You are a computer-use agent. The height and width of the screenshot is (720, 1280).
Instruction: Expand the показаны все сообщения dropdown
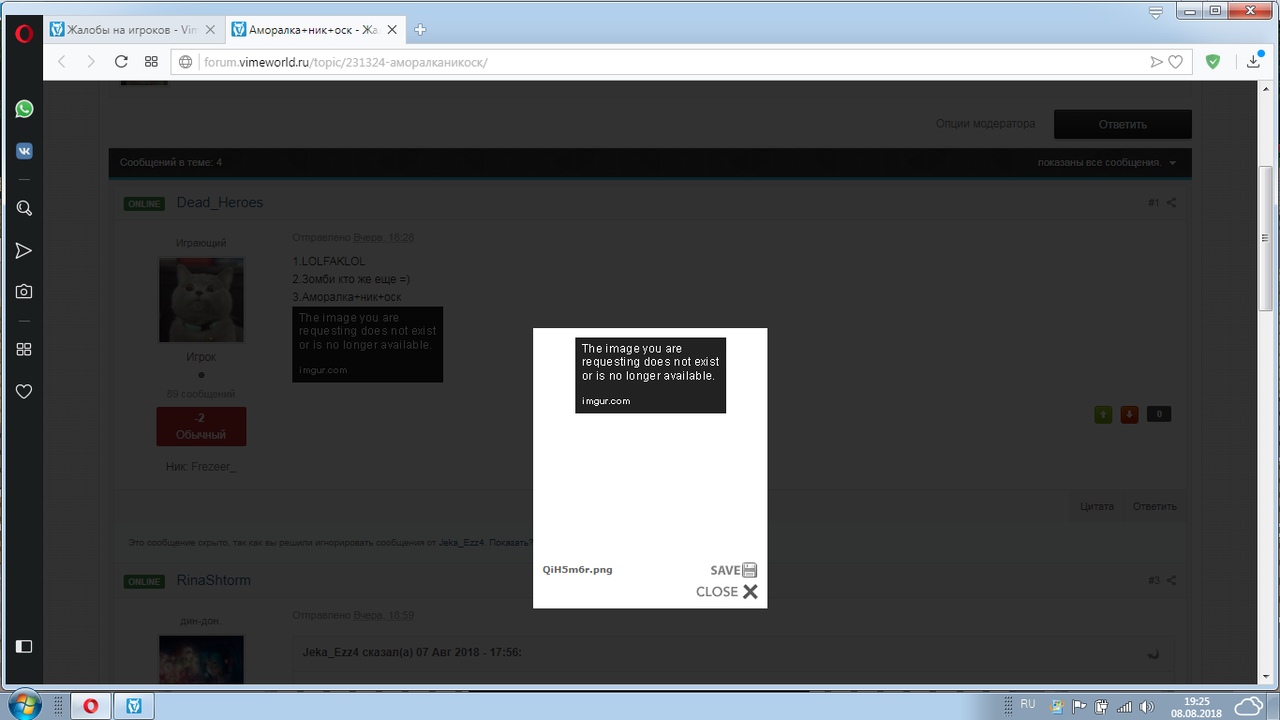coord(1106,163)
